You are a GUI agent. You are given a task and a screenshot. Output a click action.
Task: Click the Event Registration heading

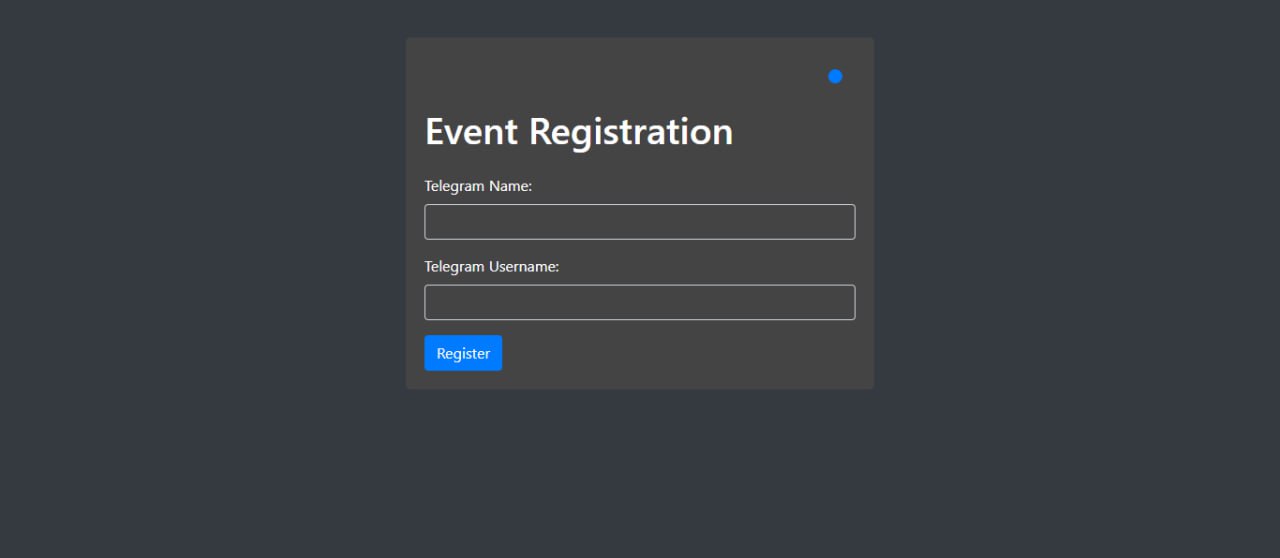579,132
